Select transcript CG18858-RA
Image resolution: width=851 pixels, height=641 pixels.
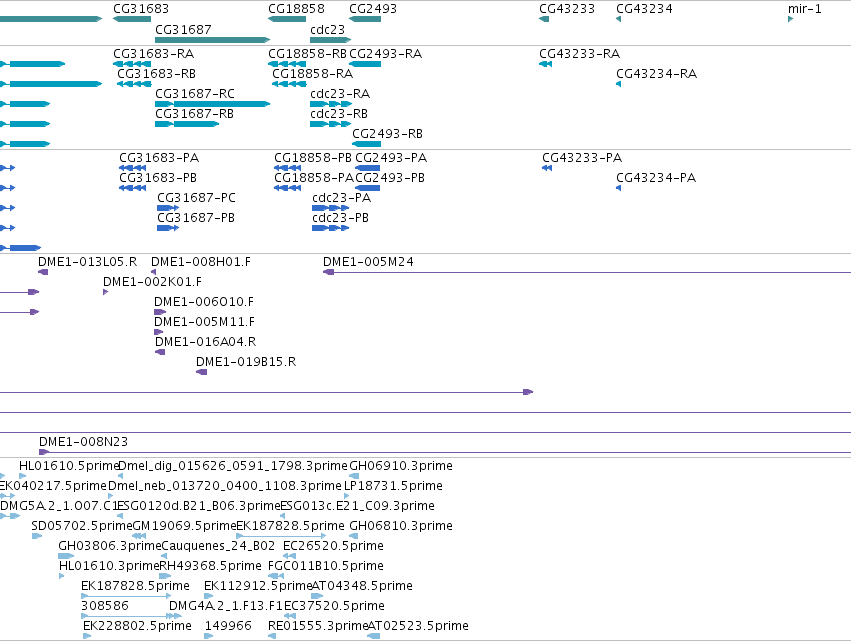click(289, 84)
